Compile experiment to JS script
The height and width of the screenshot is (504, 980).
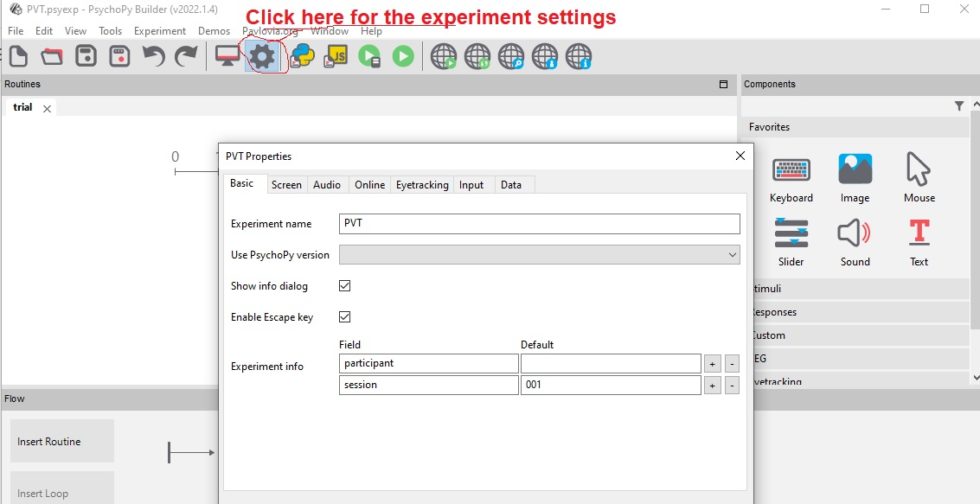click(x=336, y=56)
